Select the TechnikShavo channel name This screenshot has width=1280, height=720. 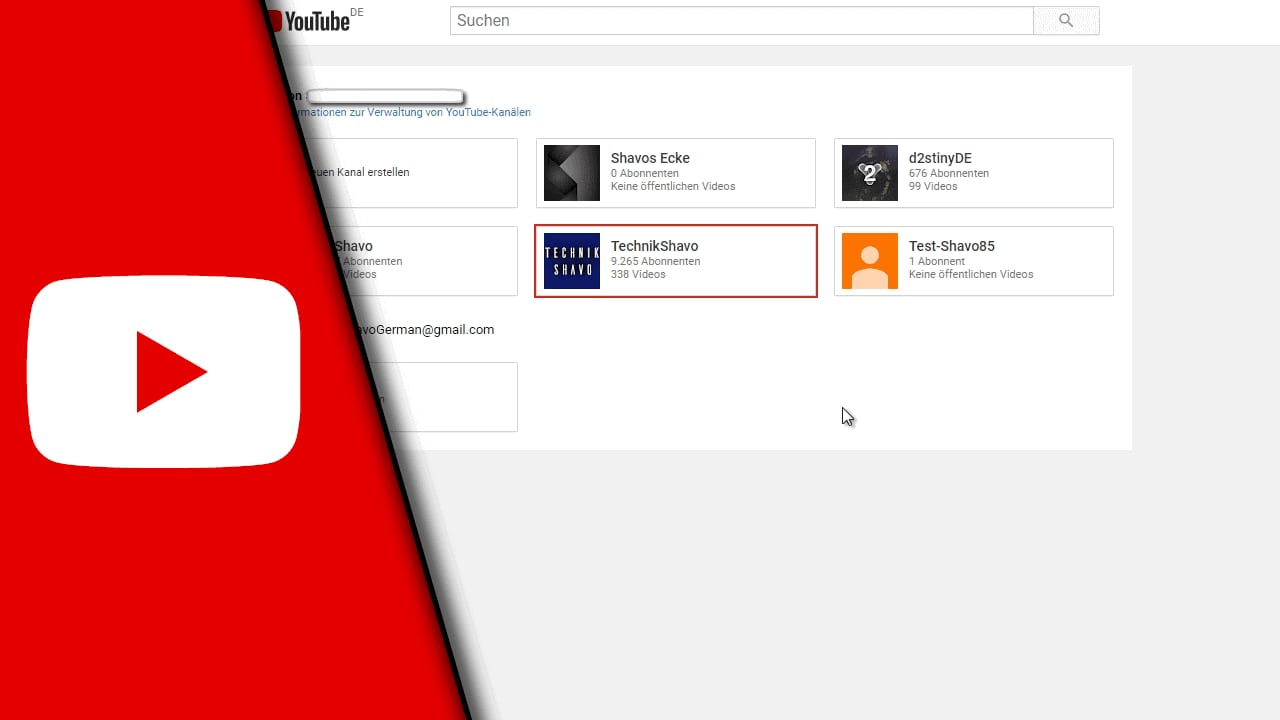coord(654,246)
